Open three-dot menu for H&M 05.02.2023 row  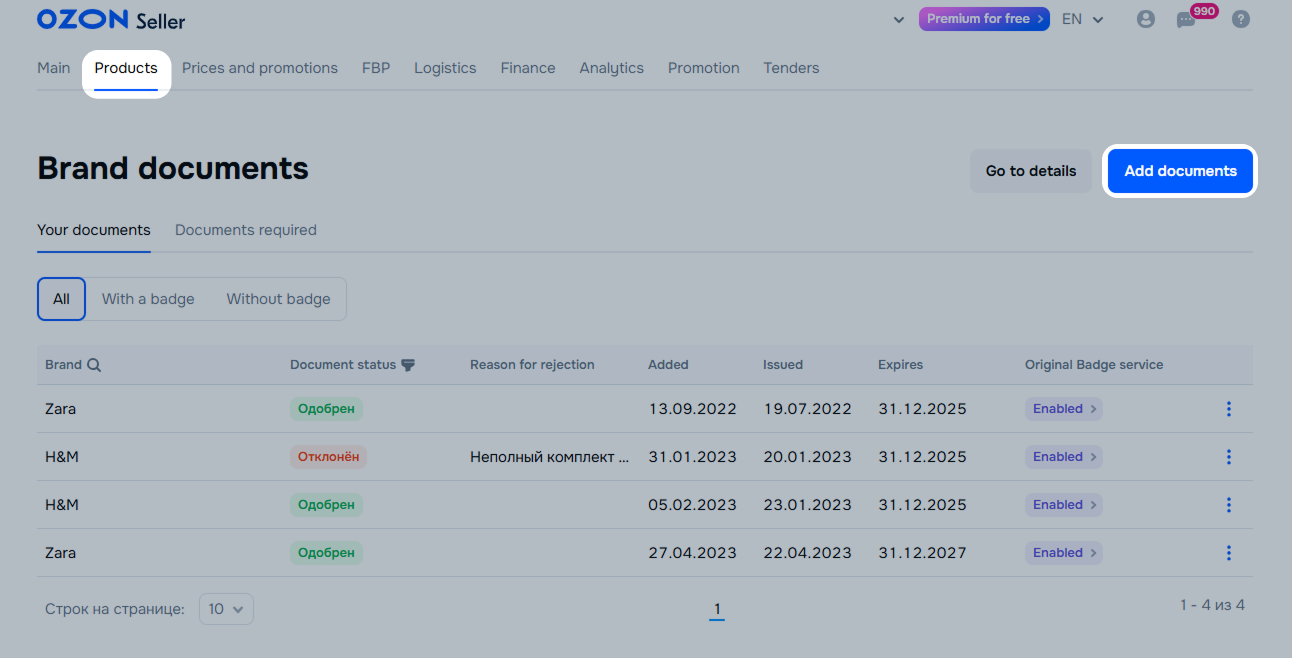pos(1228,505)
